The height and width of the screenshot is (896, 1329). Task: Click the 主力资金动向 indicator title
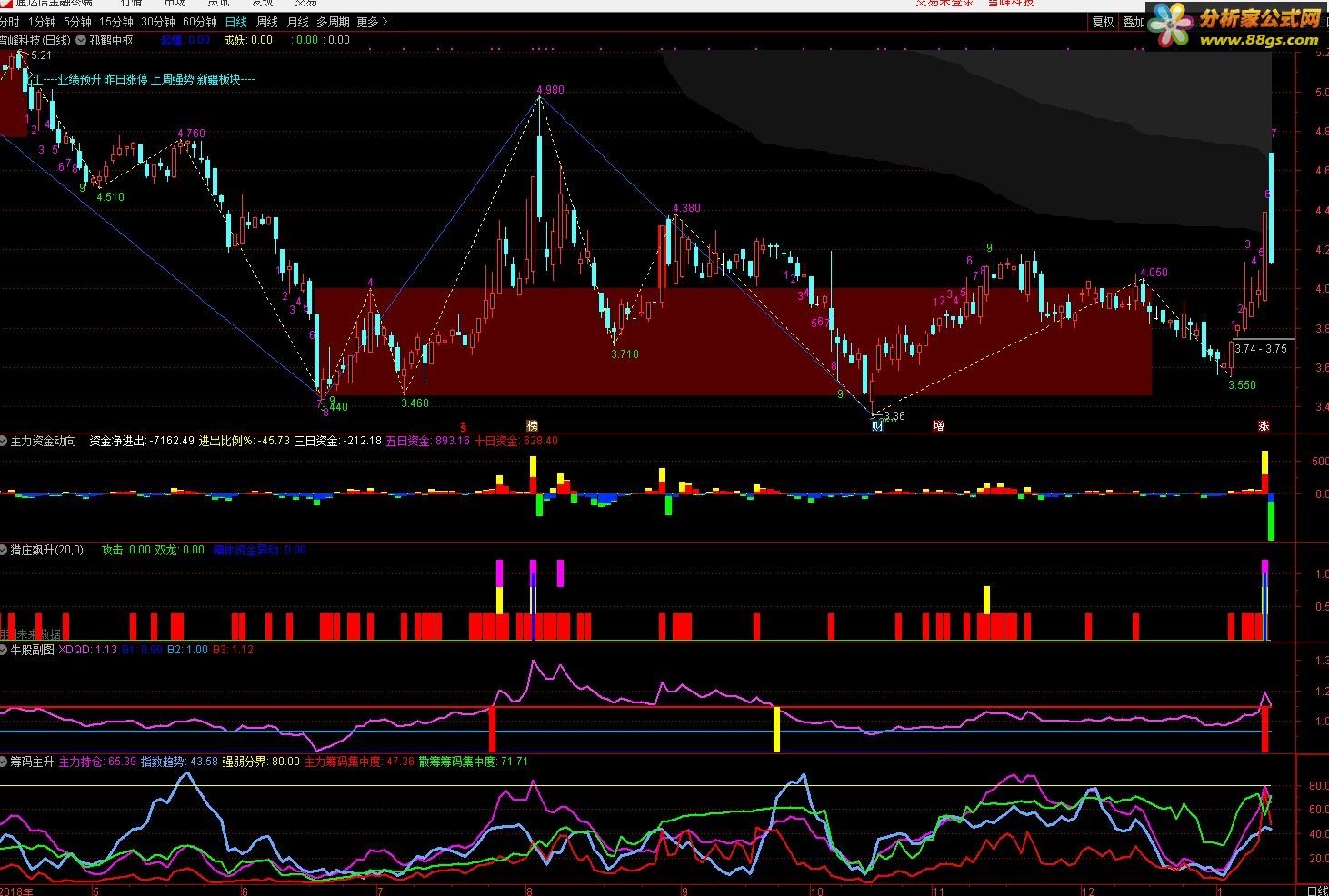coord(44,441)
